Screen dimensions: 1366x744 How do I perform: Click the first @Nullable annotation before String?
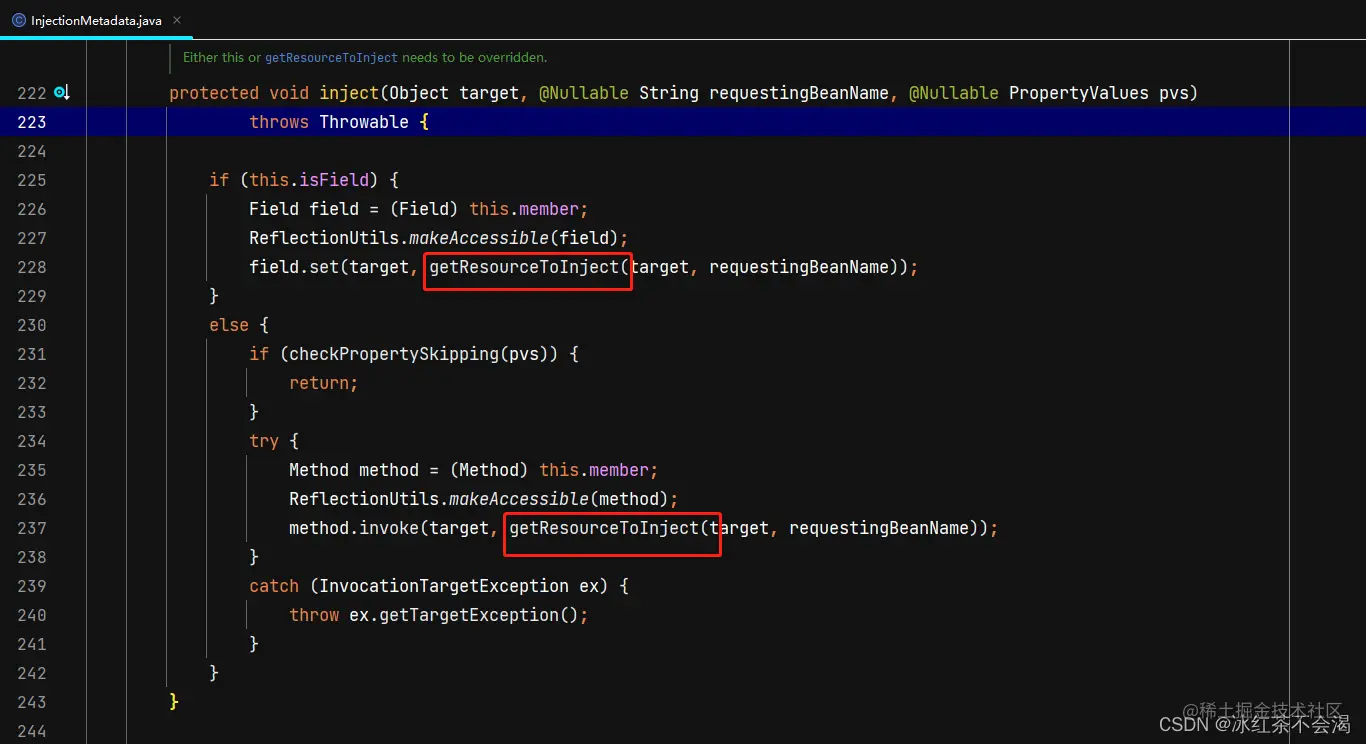coord(584,93)
